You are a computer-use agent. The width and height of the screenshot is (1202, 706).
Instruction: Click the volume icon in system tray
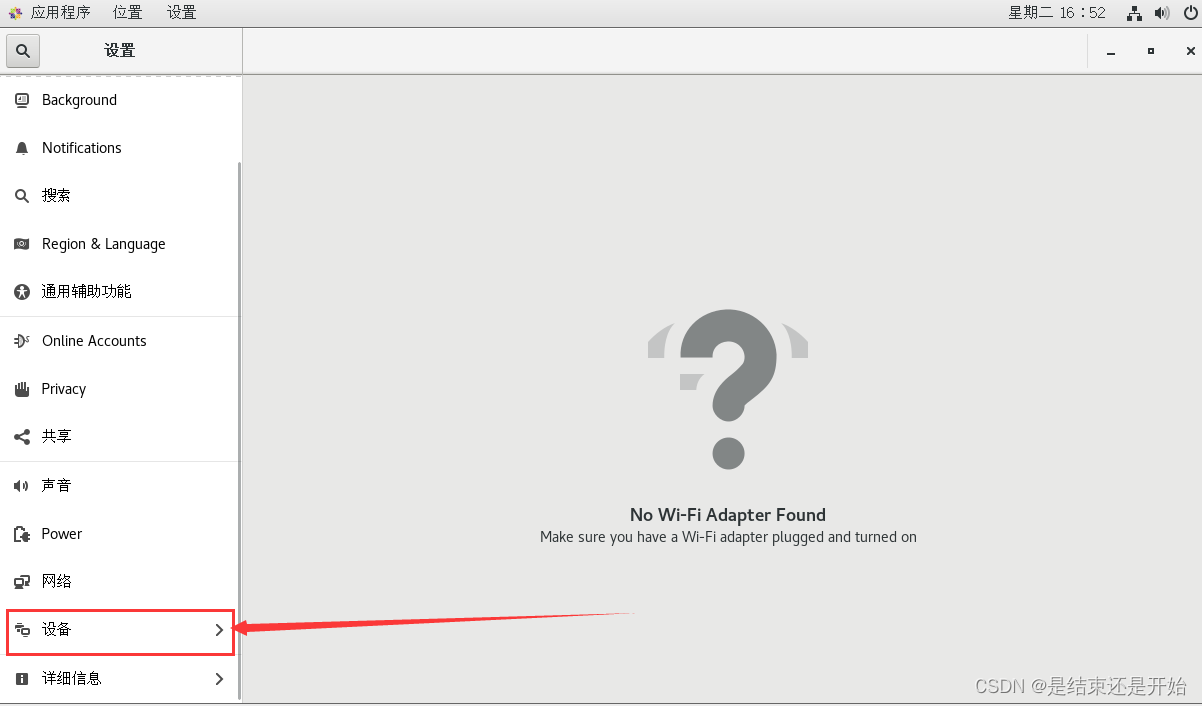click(x=1162, y=13)
